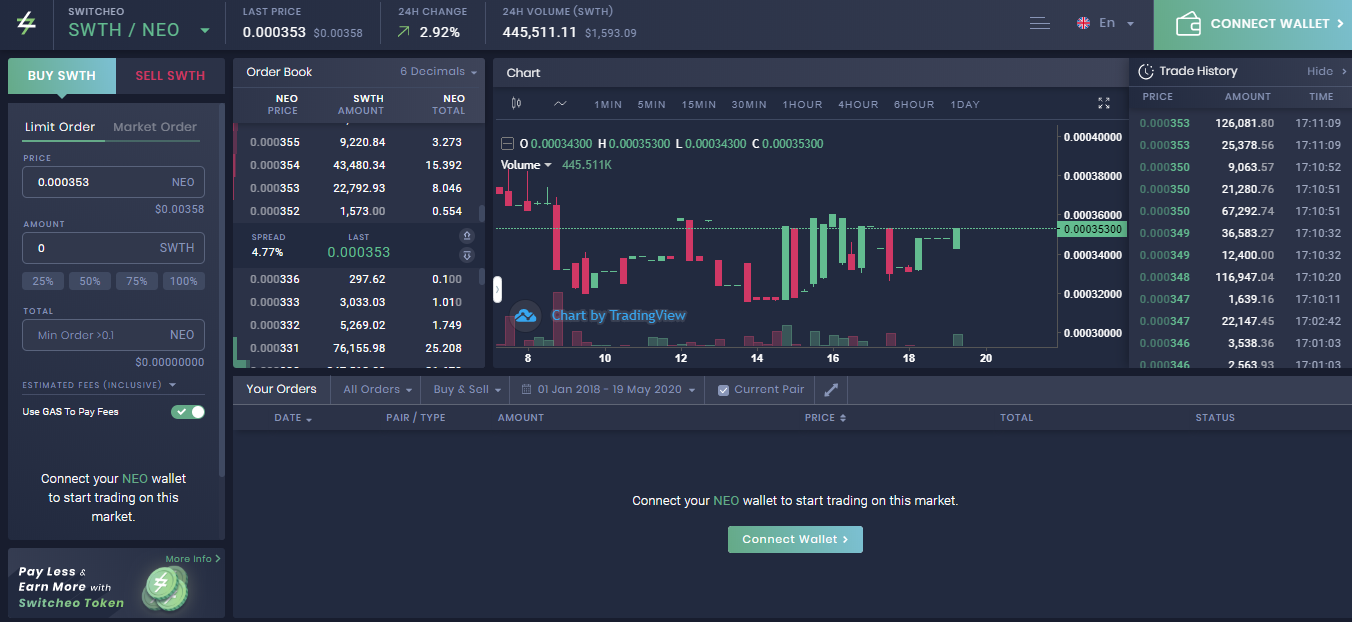1352x622 pixels.
Task: Select the line chart type icon
Action: [560, 103]
